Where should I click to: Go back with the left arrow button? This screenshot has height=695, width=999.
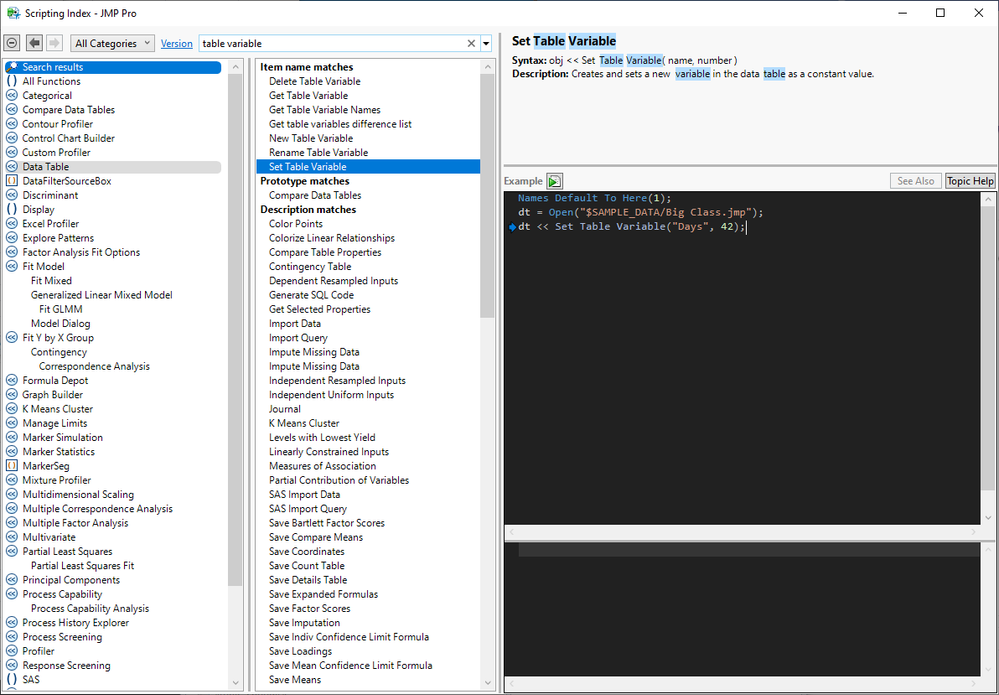click(34, 43)
